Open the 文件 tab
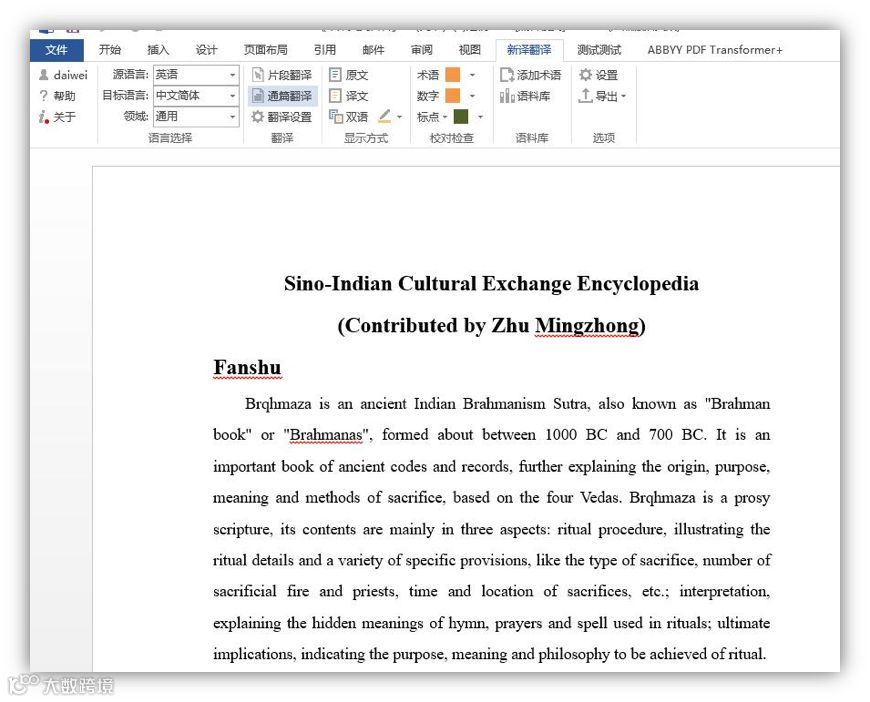This screenshot has width=870, height=702. [x=57, y=50]
